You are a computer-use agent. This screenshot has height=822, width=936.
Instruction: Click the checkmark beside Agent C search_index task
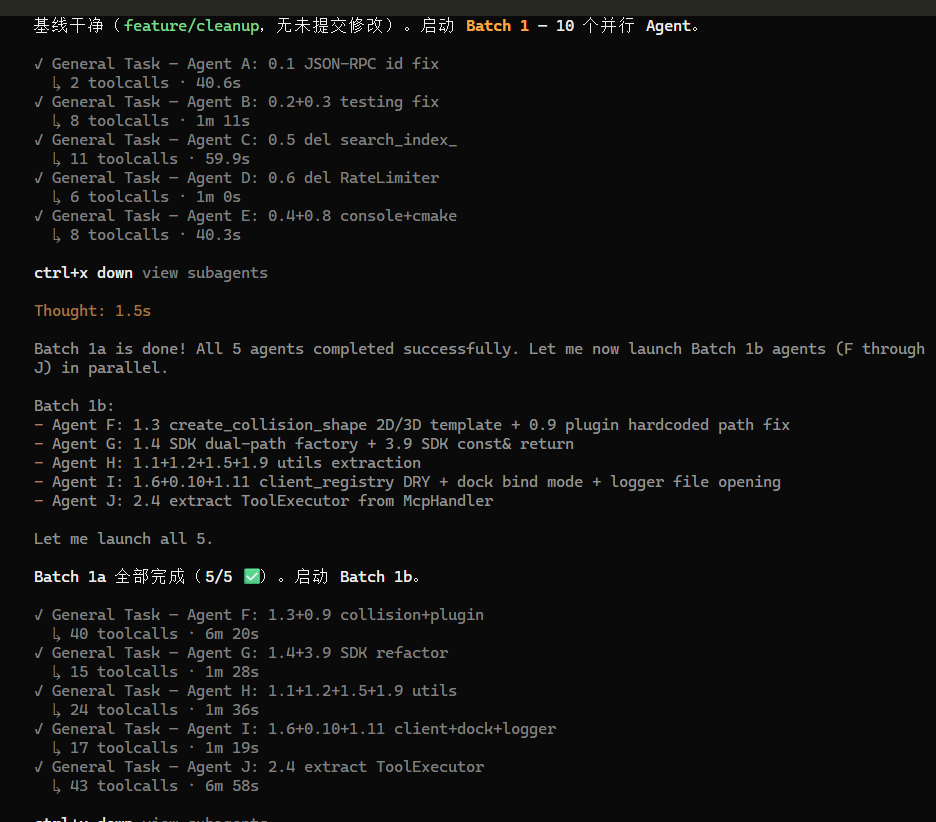(x=39, y=140)
